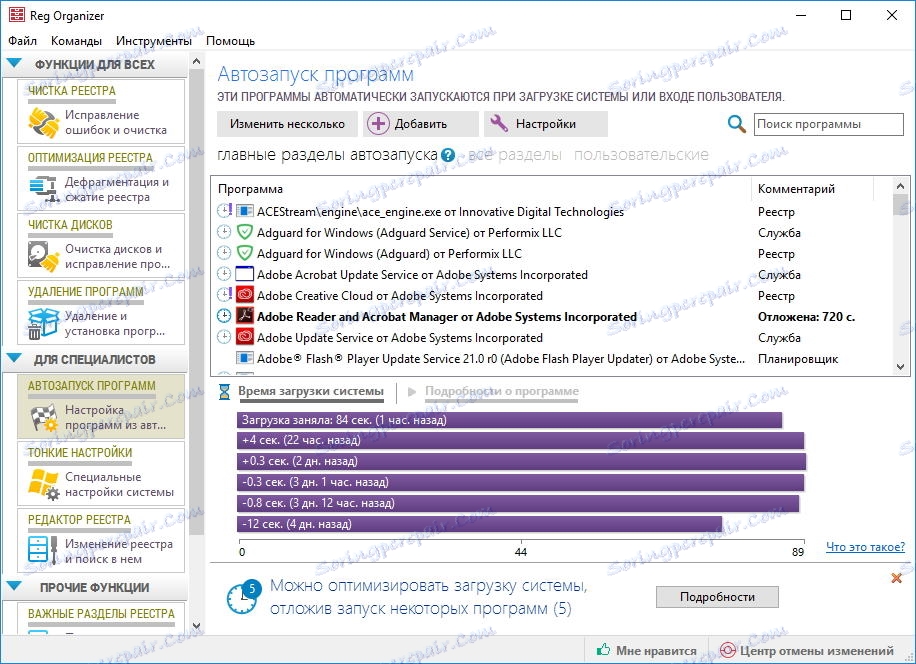Click undo center icon 'Центр отмены изменений'

727,650
